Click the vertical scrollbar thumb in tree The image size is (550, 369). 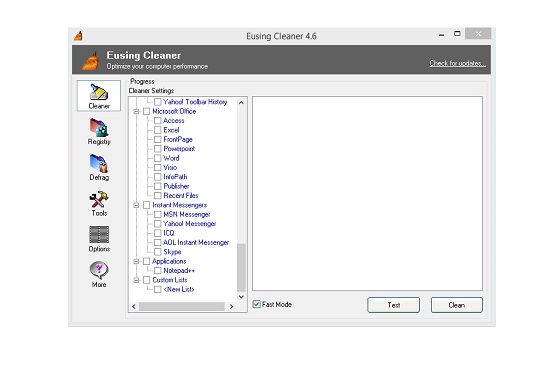coord(241,268)
